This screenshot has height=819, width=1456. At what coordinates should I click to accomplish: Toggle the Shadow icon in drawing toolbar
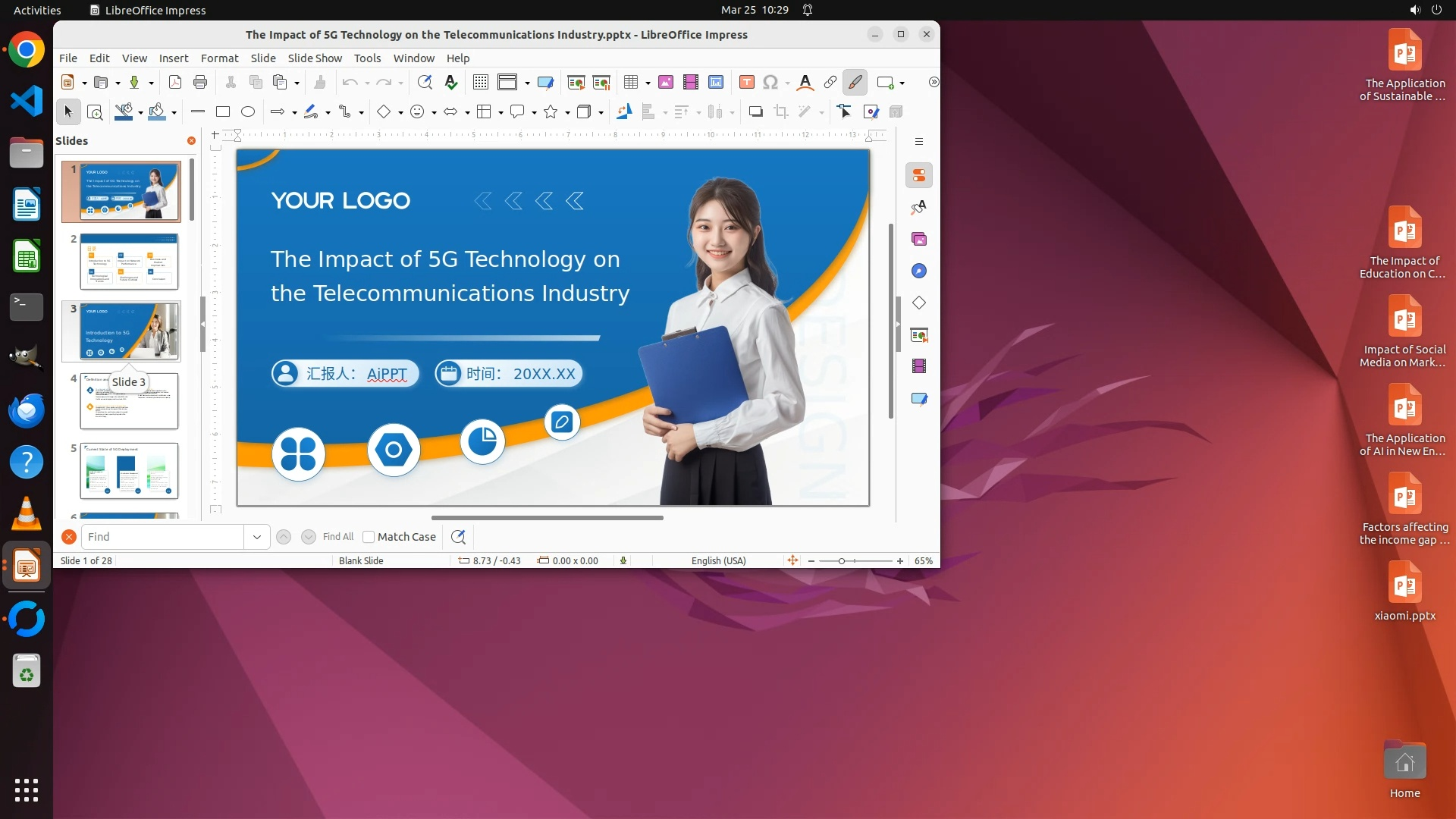(755, 111)
